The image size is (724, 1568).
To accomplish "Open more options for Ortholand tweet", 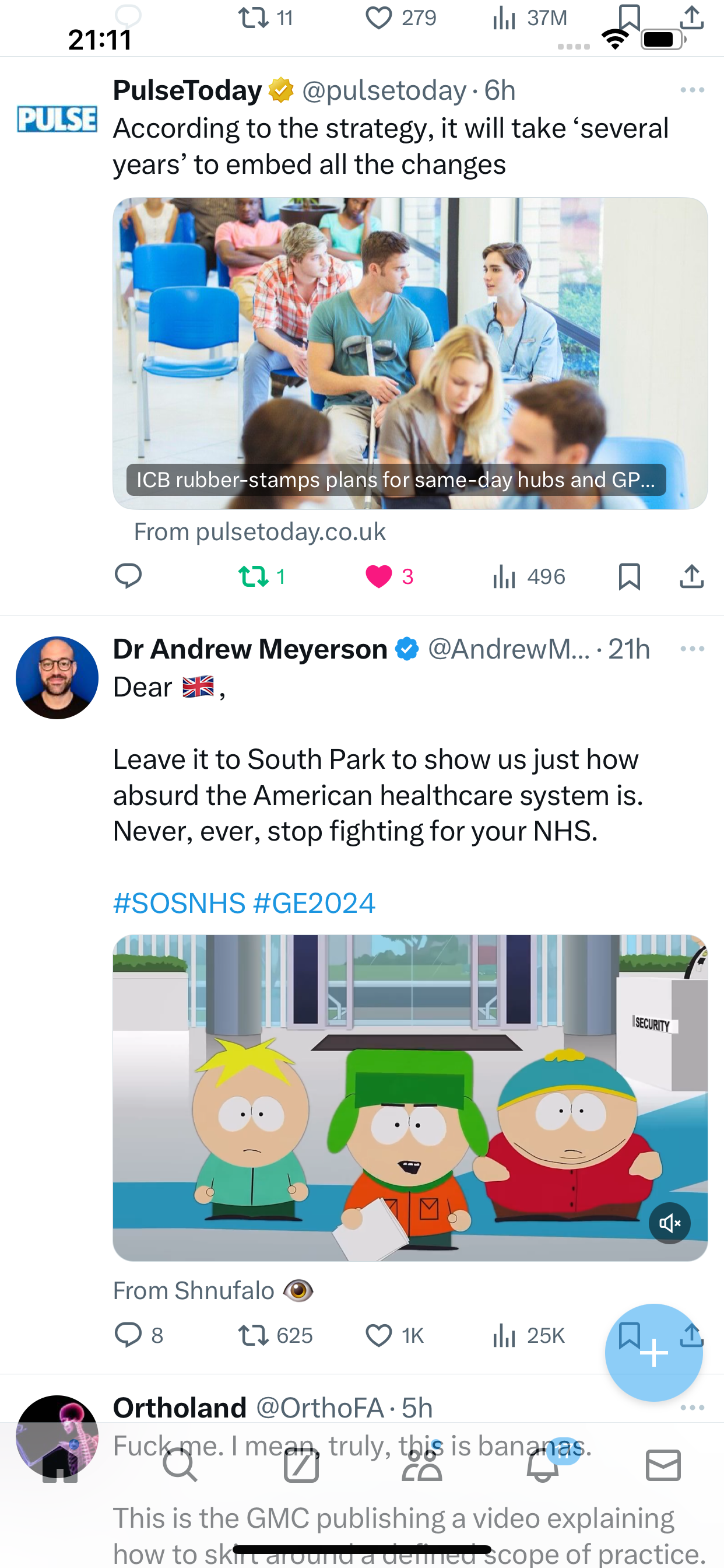I will (693, 1408).
